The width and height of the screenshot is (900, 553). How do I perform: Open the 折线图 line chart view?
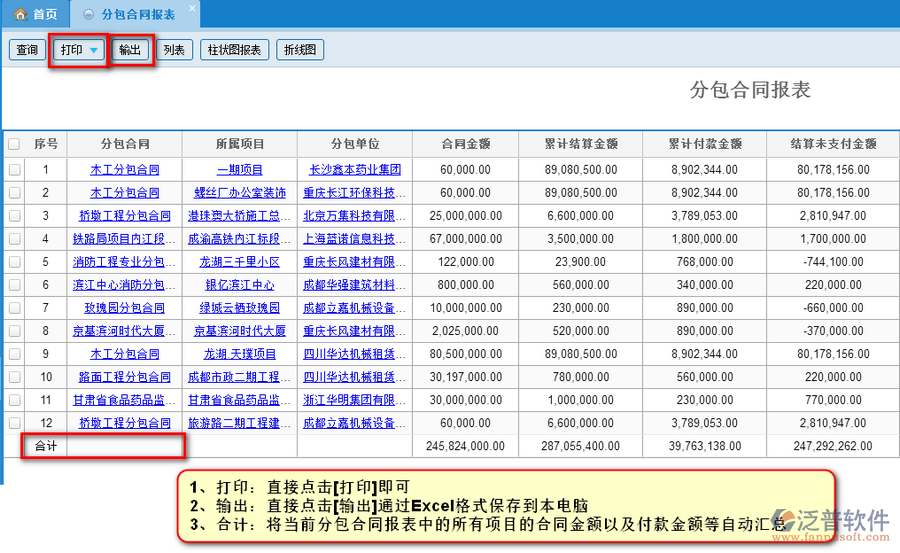point(299,50)
